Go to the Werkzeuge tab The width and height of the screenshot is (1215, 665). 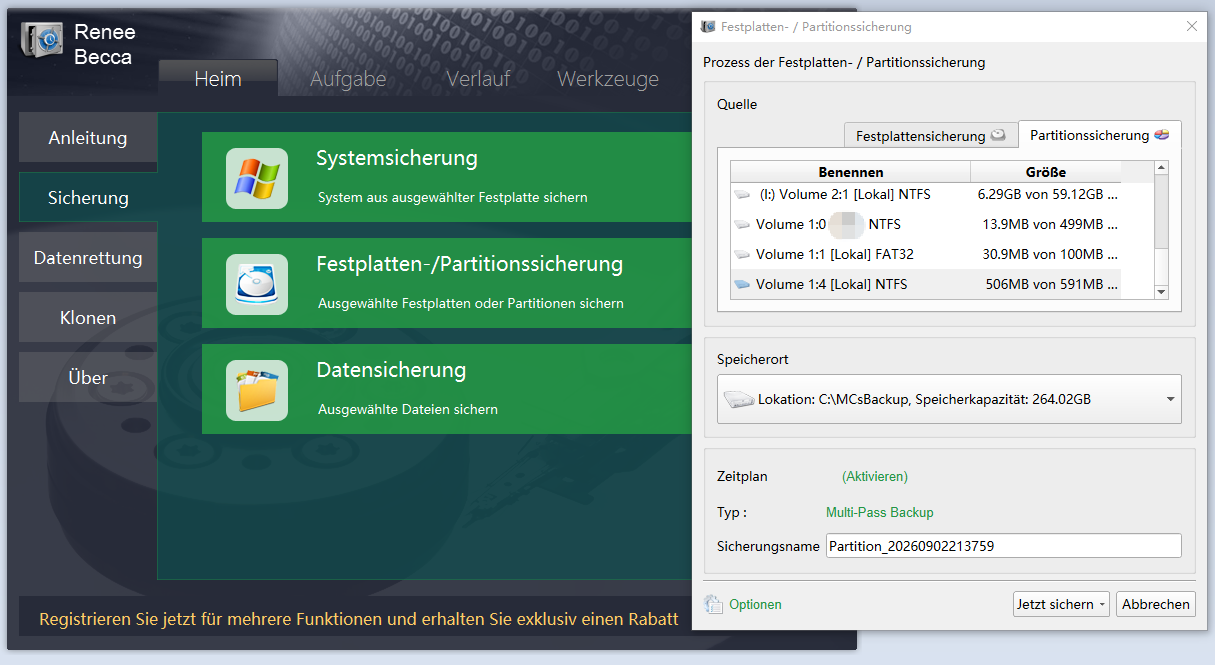(608, 78)
